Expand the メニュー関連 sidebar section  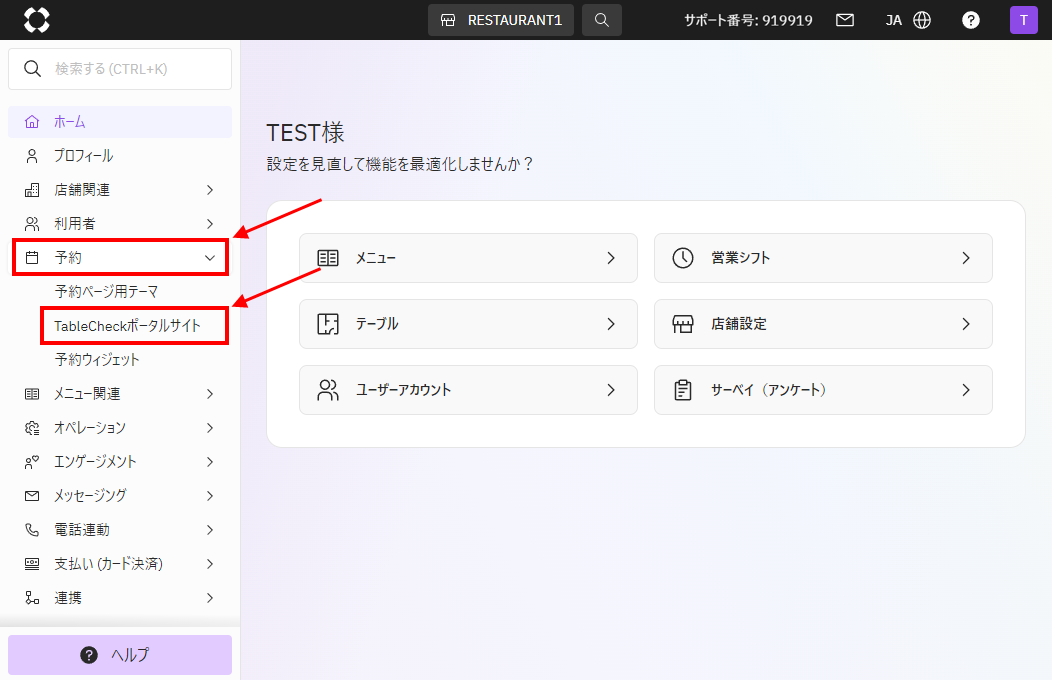coord(120,394)
